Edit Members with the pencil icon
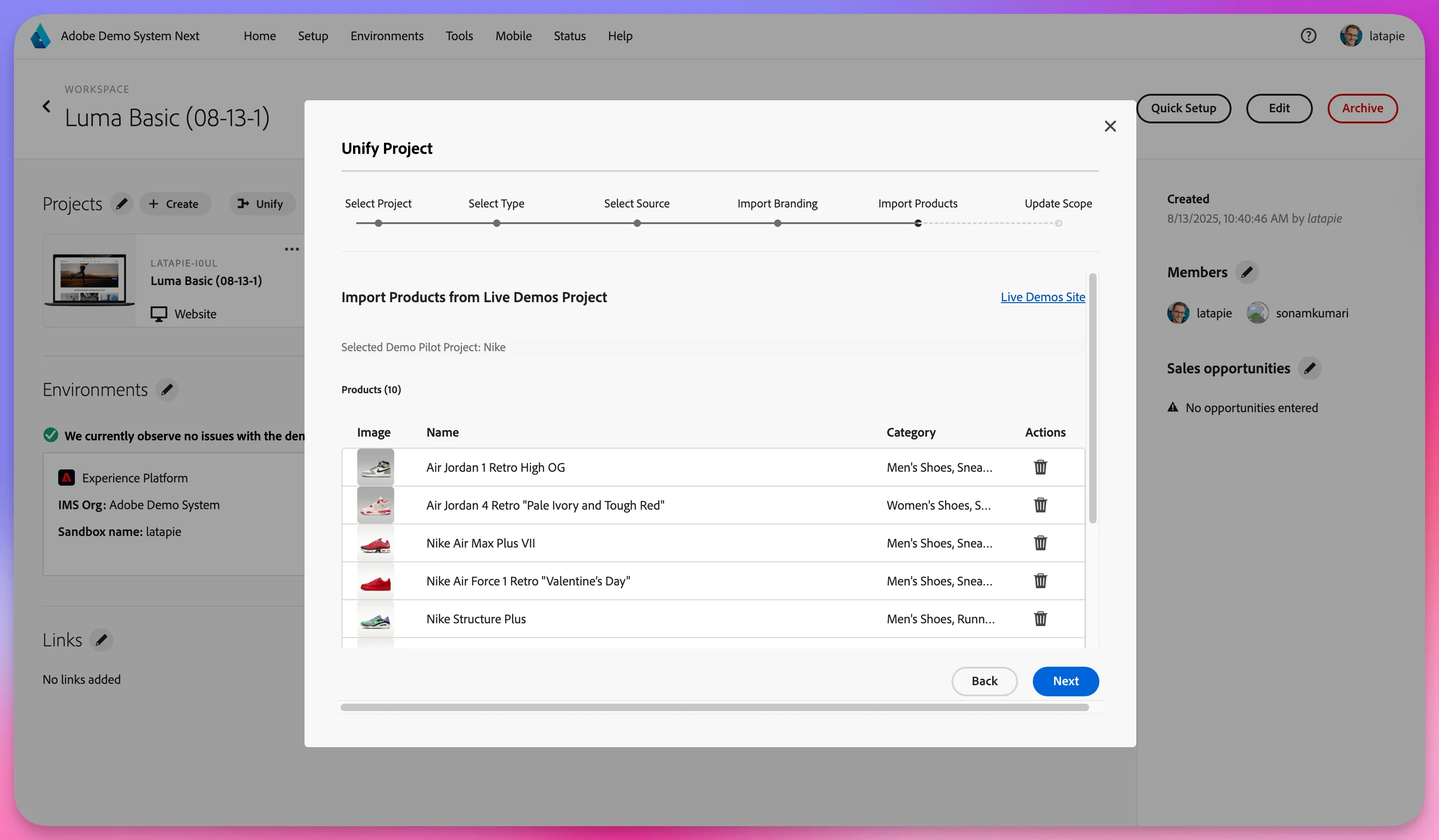The height and width of the screenshot is (840, 1439). 1247,272
